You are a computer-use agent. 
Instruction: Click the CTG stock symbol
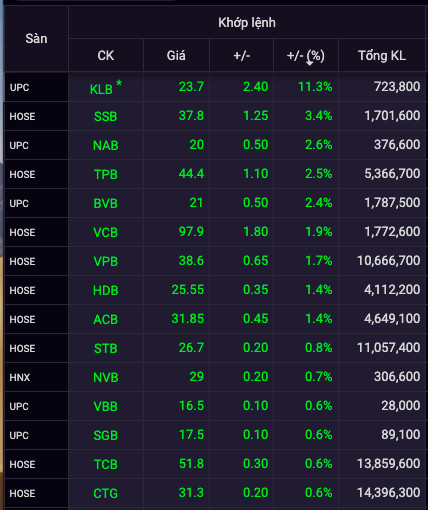106,493
